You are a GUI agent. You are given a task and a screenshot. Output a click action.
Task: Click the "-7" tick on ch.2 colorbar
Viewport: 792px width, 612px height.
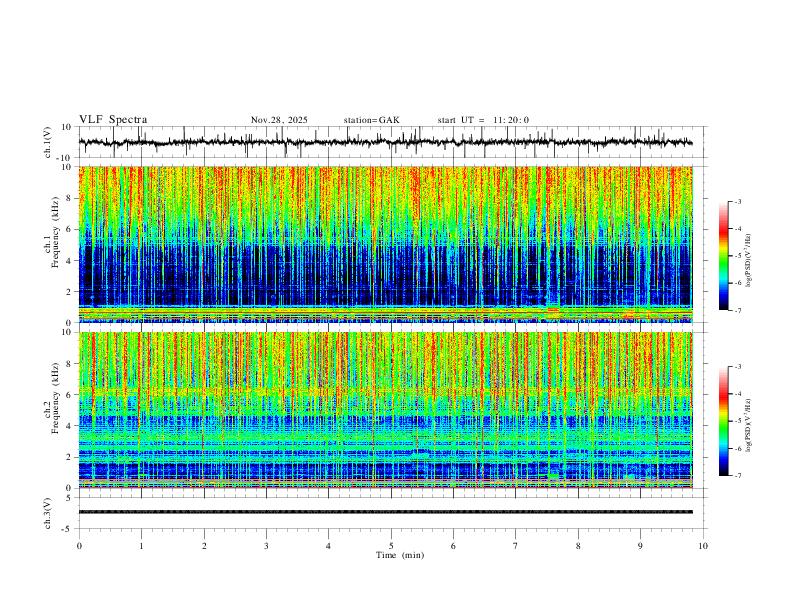point(737,476)
